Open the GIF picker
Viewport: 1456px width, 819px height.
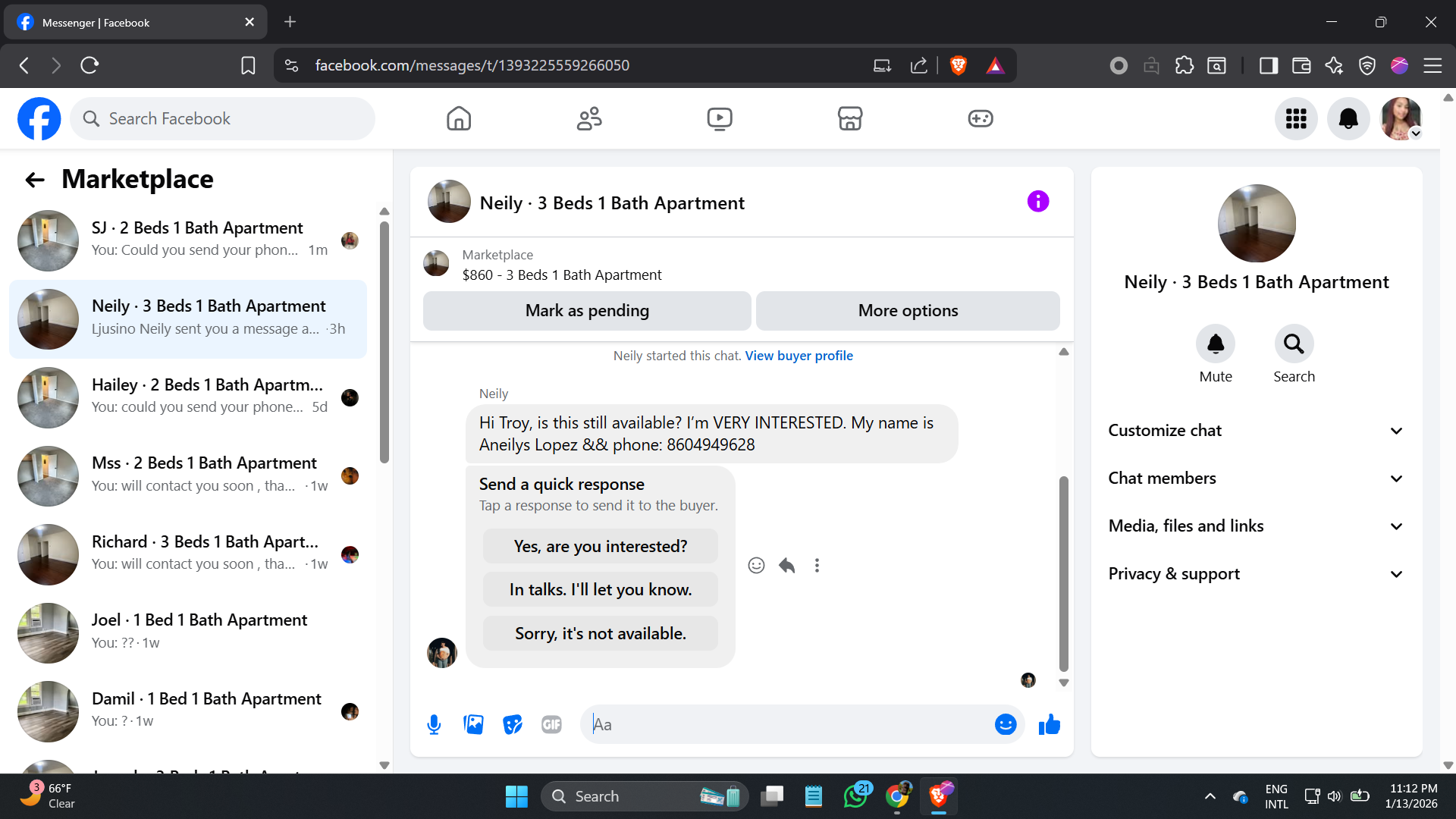[551, 725]
